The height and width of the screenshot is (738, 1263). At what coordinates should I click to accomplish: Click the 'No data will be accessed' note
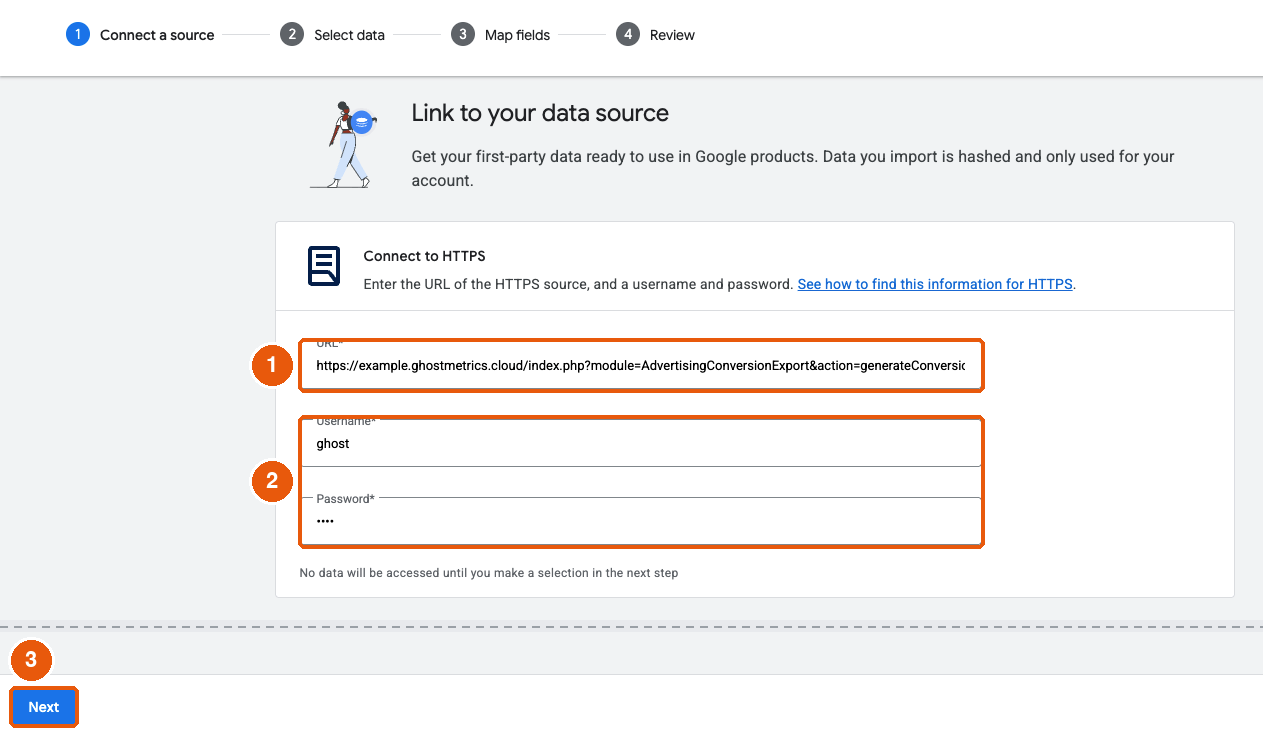click(489, 573)
